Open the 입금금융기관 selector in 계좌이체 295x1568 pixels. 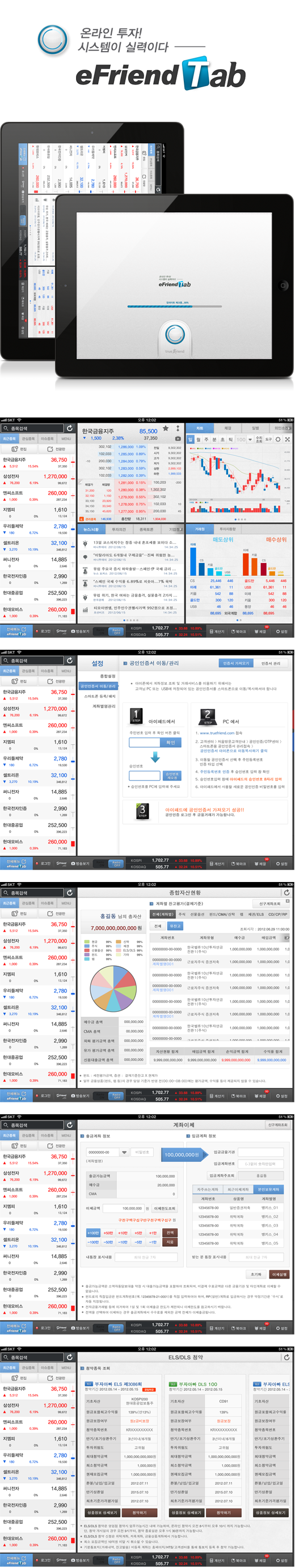(x=260, y=1152)
